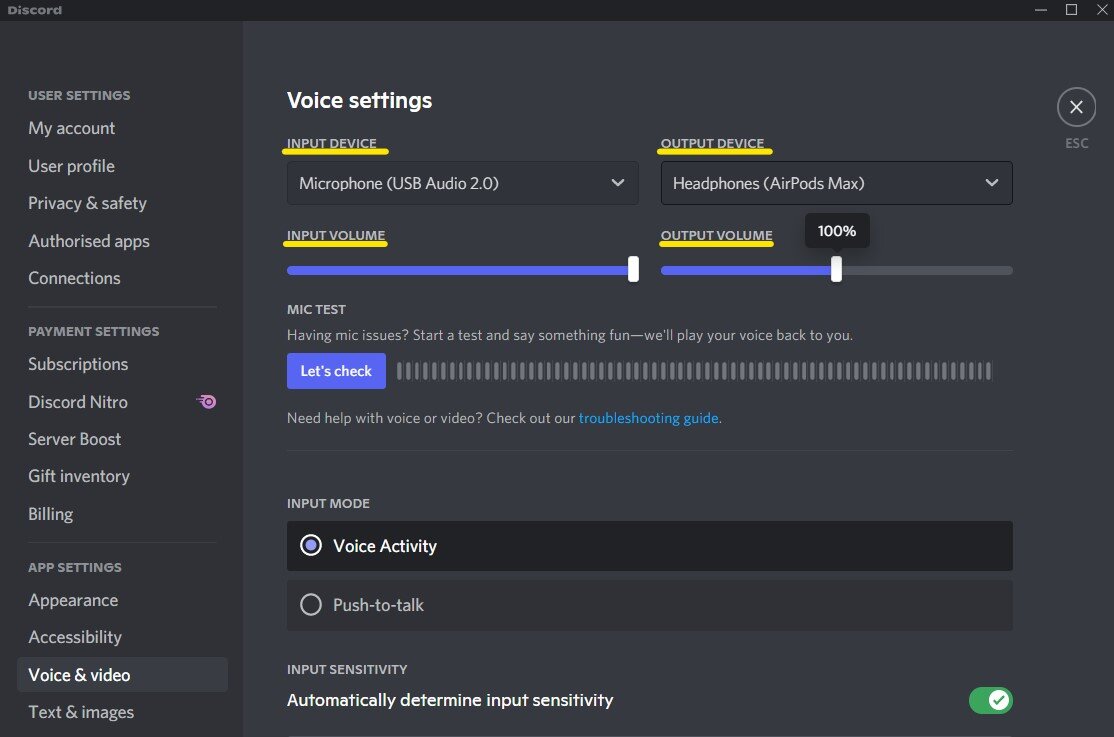Open the troubleshooting guide link
Viewport: 1114px width, 737px height.
click(648, 418)
